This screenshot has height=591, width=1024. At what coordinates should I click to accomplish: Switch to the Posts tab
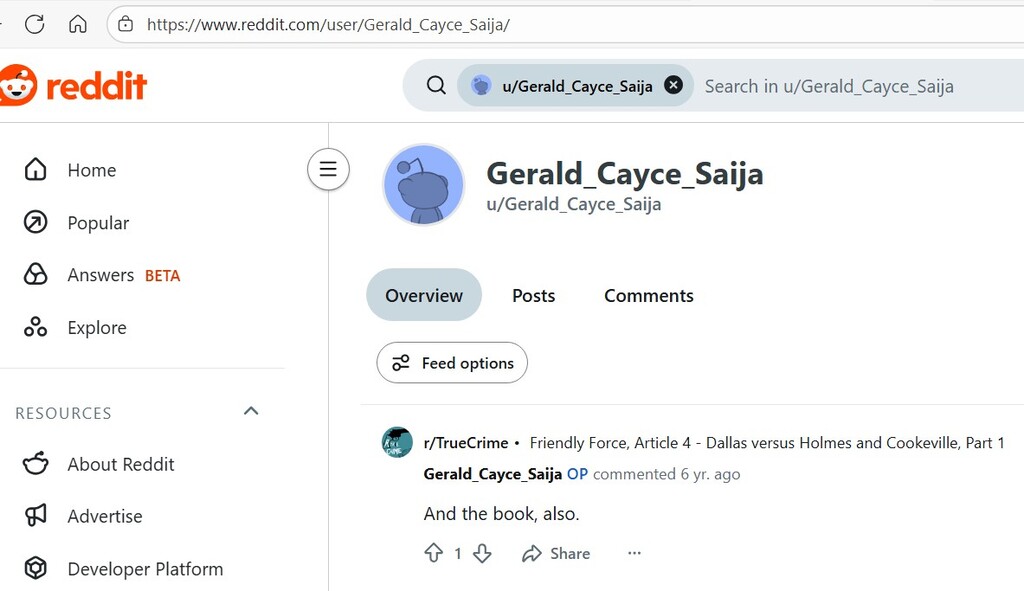pyautogui.click(x=533, y=296)
